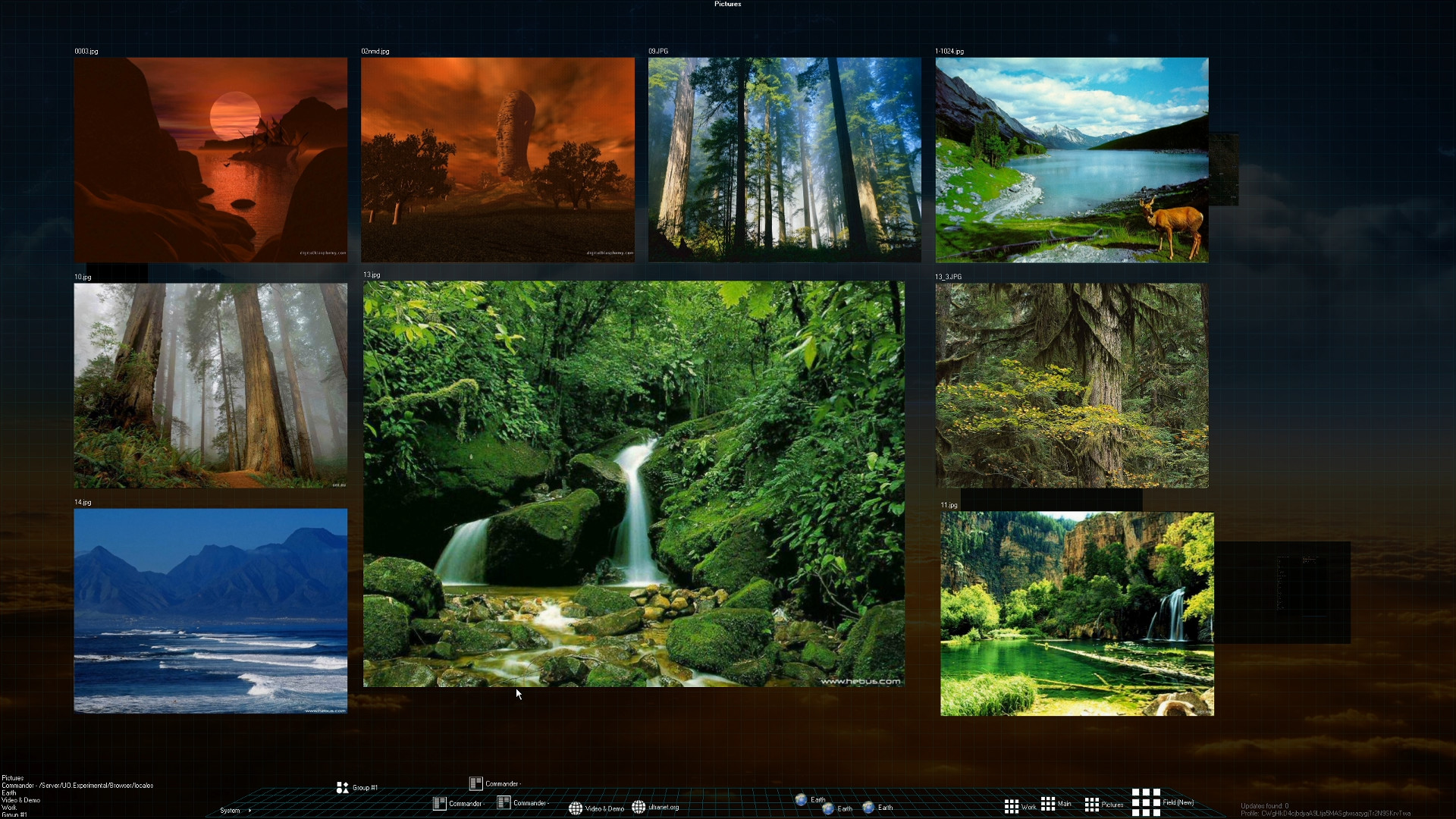
Task: Click the Pictures title at the top
Action: [x=727, y=5]
